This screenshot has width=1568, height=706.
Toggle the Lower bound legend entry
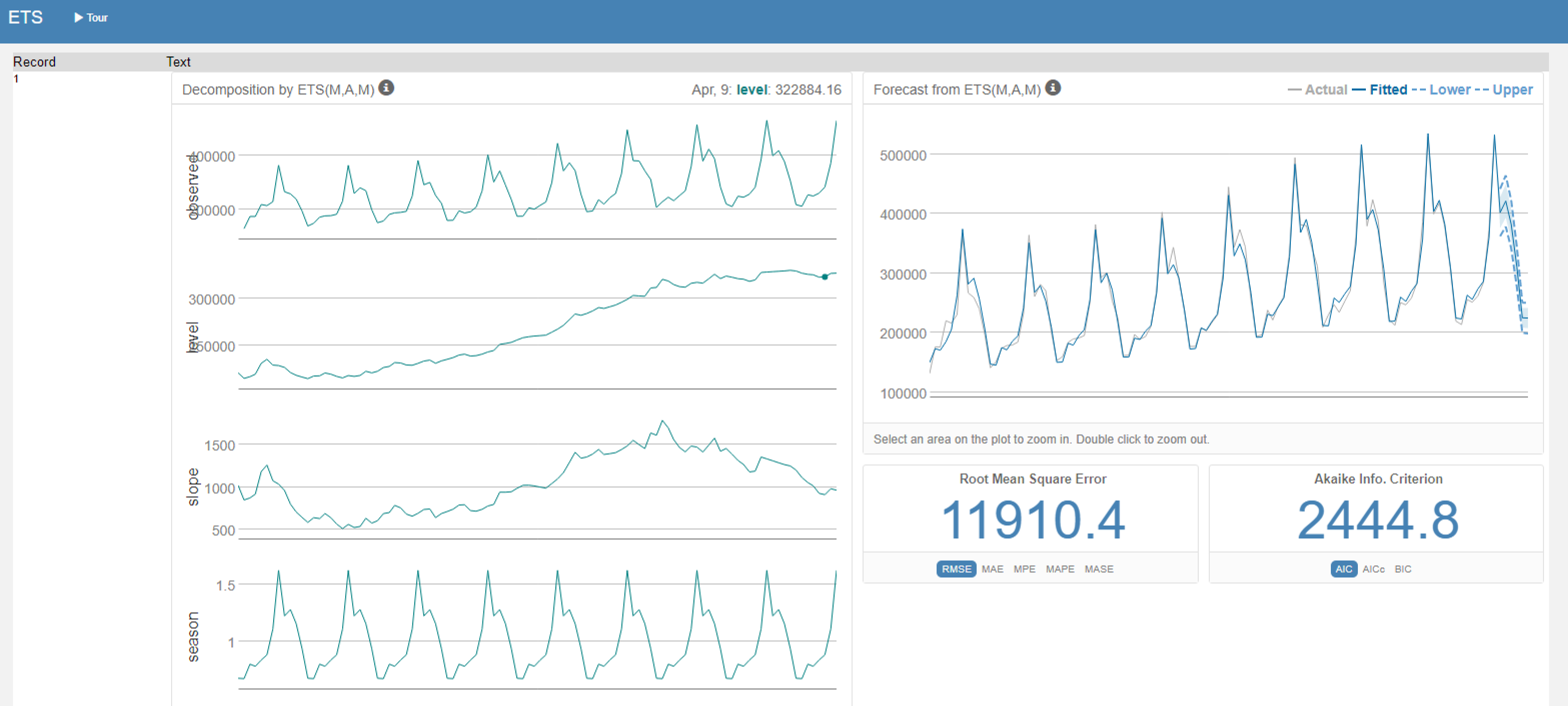(1449, 90)
